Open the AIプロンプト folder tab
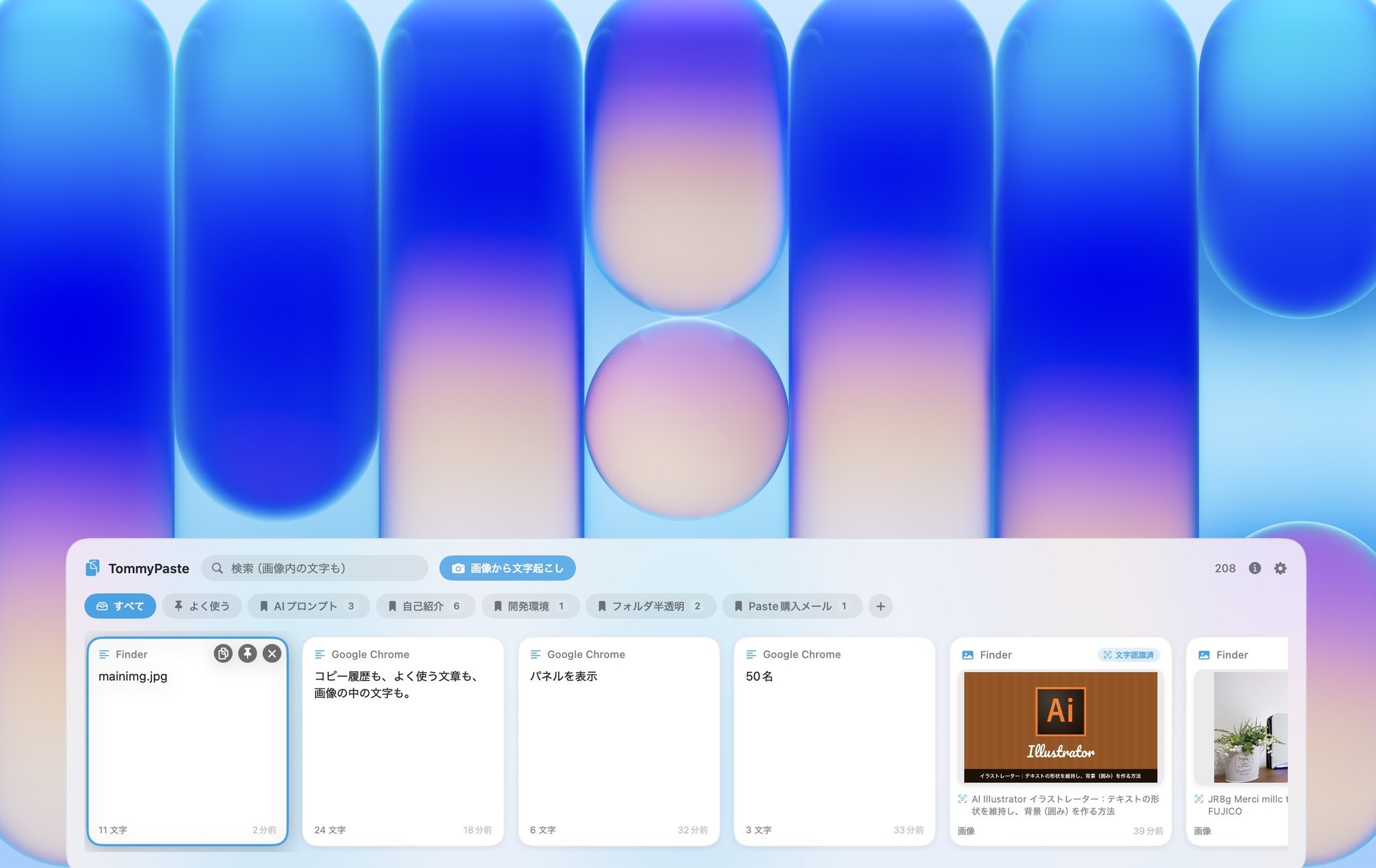 pos(309,606)
